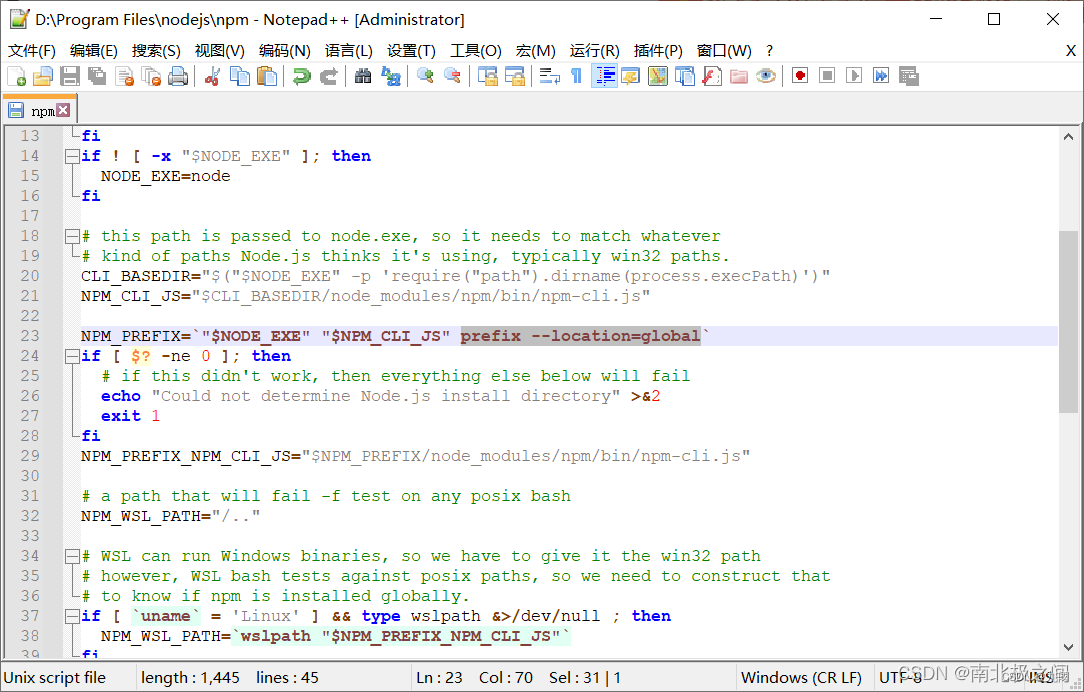This screenshot has height=692, width=1084.
Task: Open the 插件(P) plugins menu
Action: 658,50
